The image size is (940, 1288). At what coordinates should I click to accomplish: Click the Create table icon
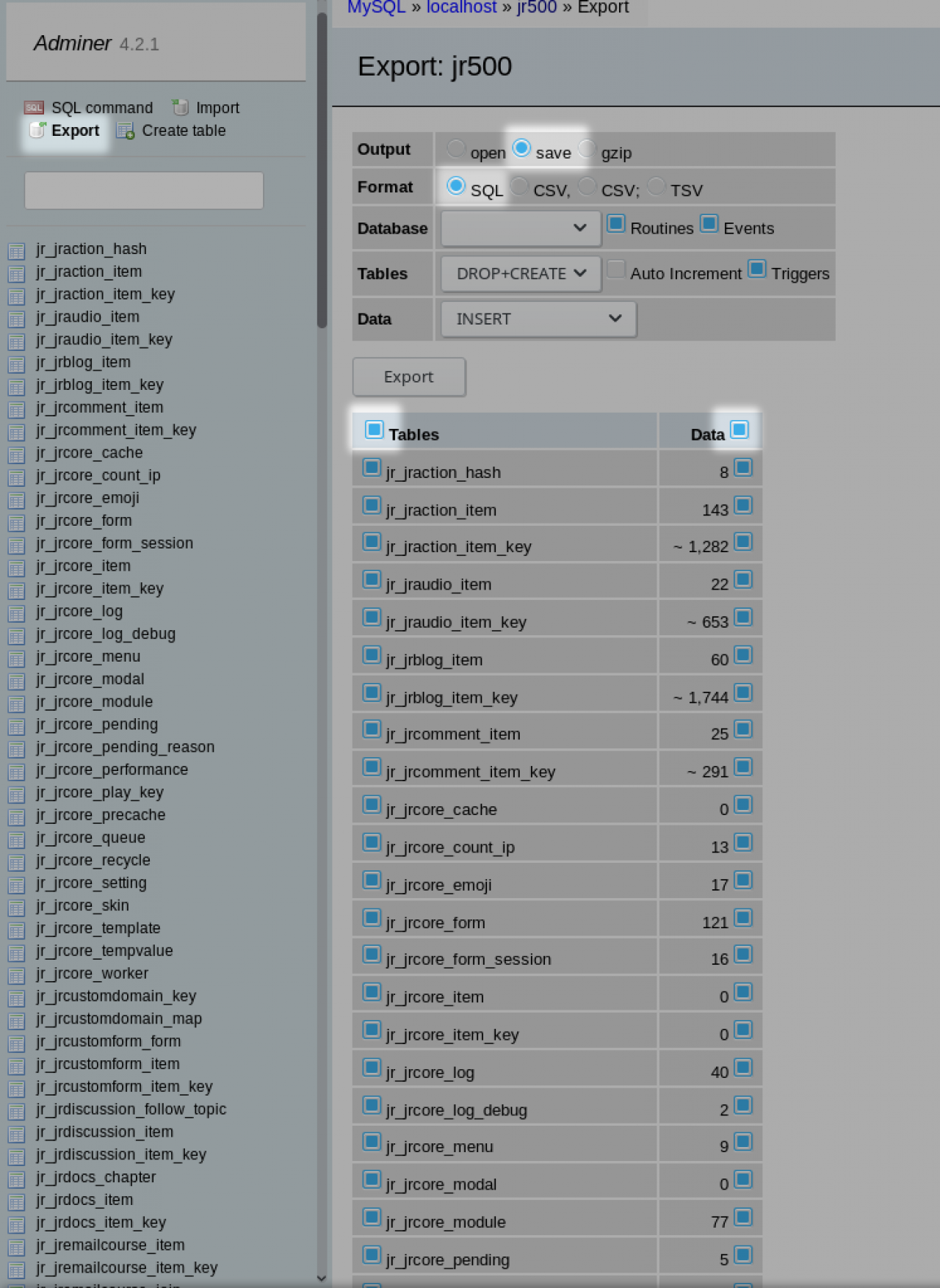coord(126,131)
